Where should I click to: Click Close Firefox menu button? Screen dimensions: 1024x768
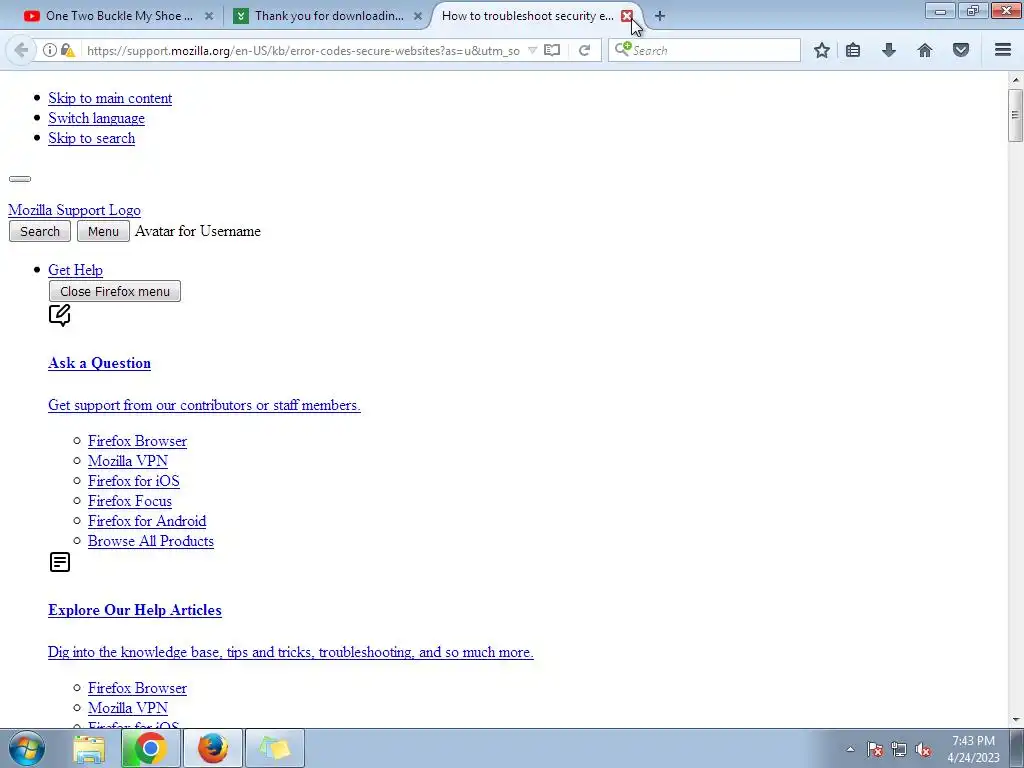click(x=115, y=291)
